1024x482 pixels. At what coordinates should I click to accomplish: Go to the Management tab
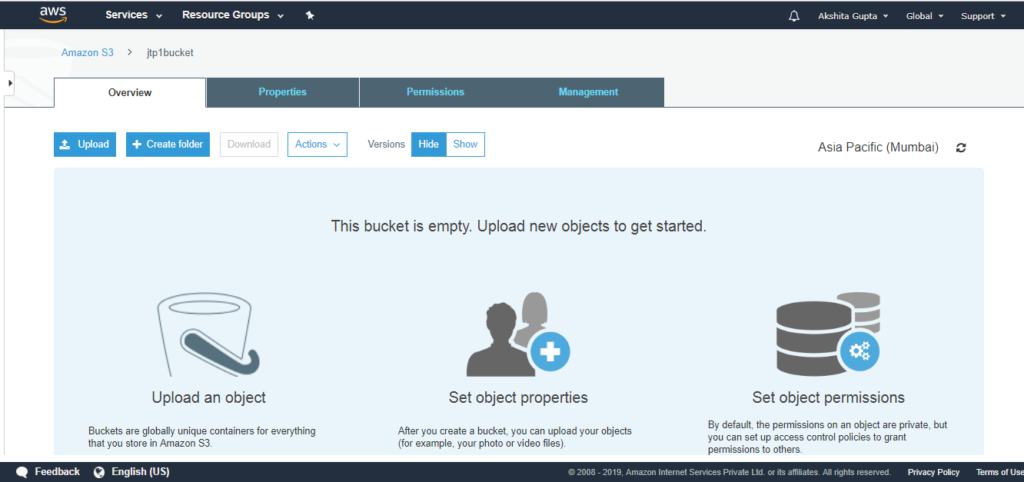click(588, 92)
